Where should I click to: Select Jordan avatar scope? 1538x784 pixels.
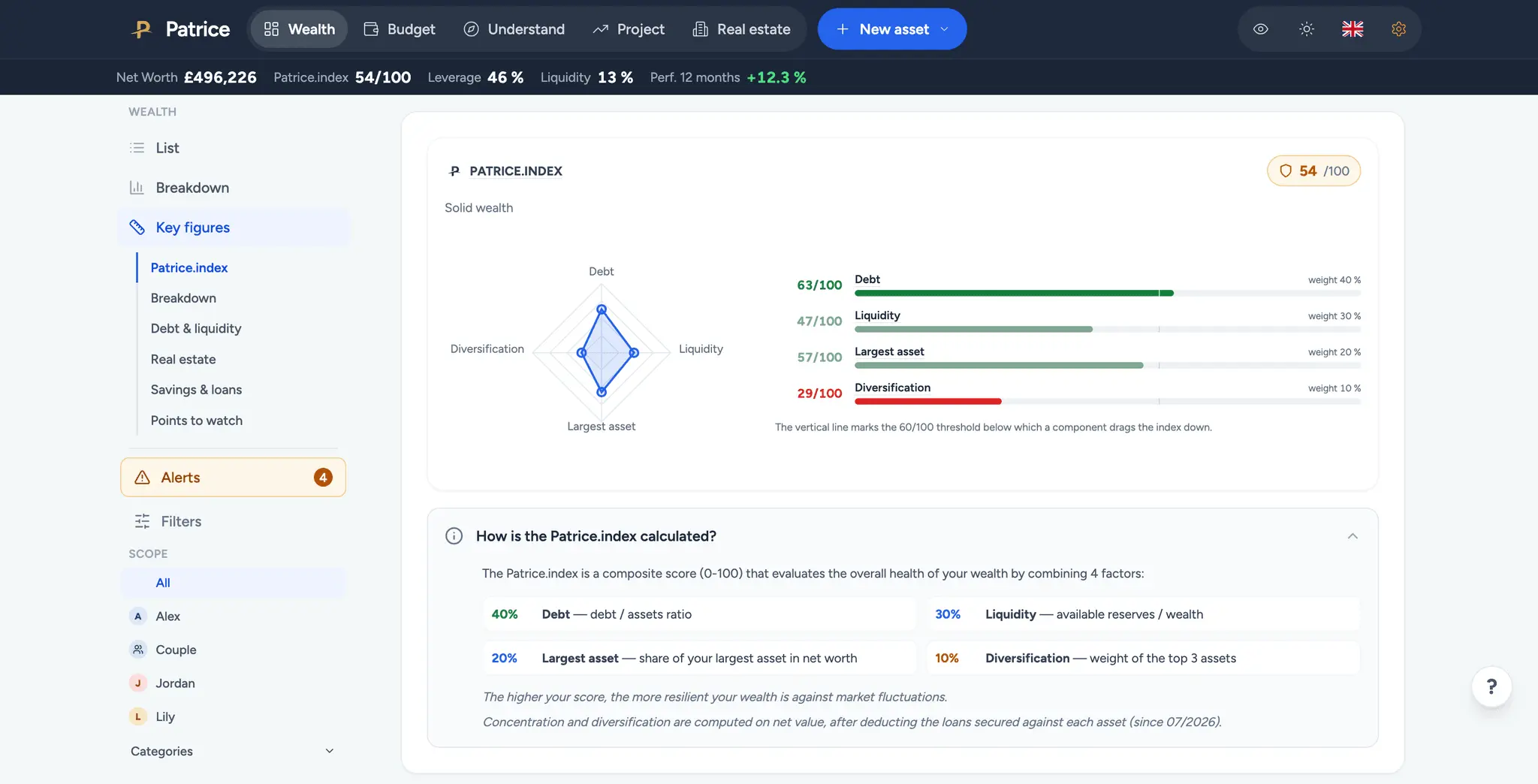pyautogui.click(x=137, y=683)
